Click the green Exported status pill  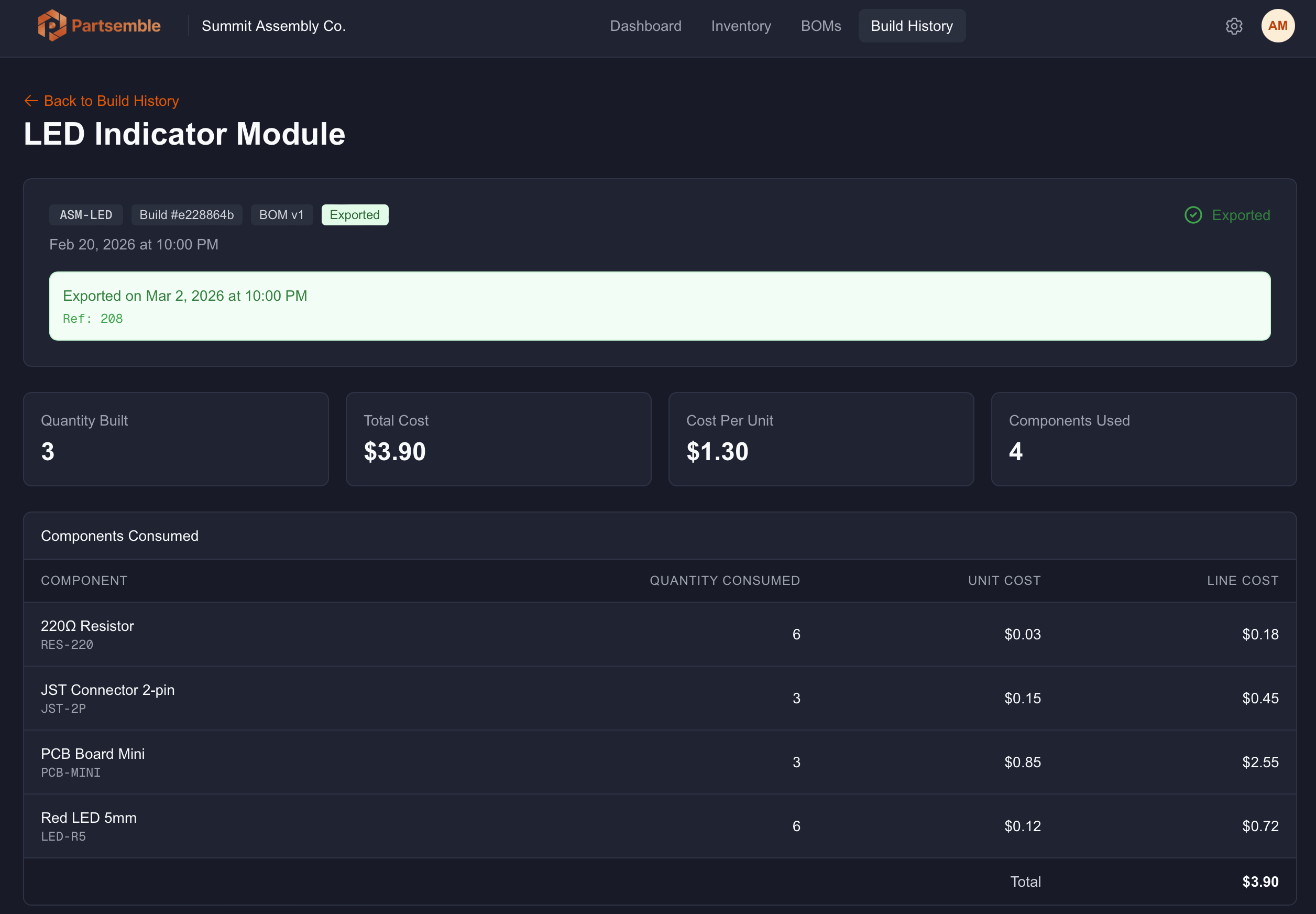pos(355,215)
